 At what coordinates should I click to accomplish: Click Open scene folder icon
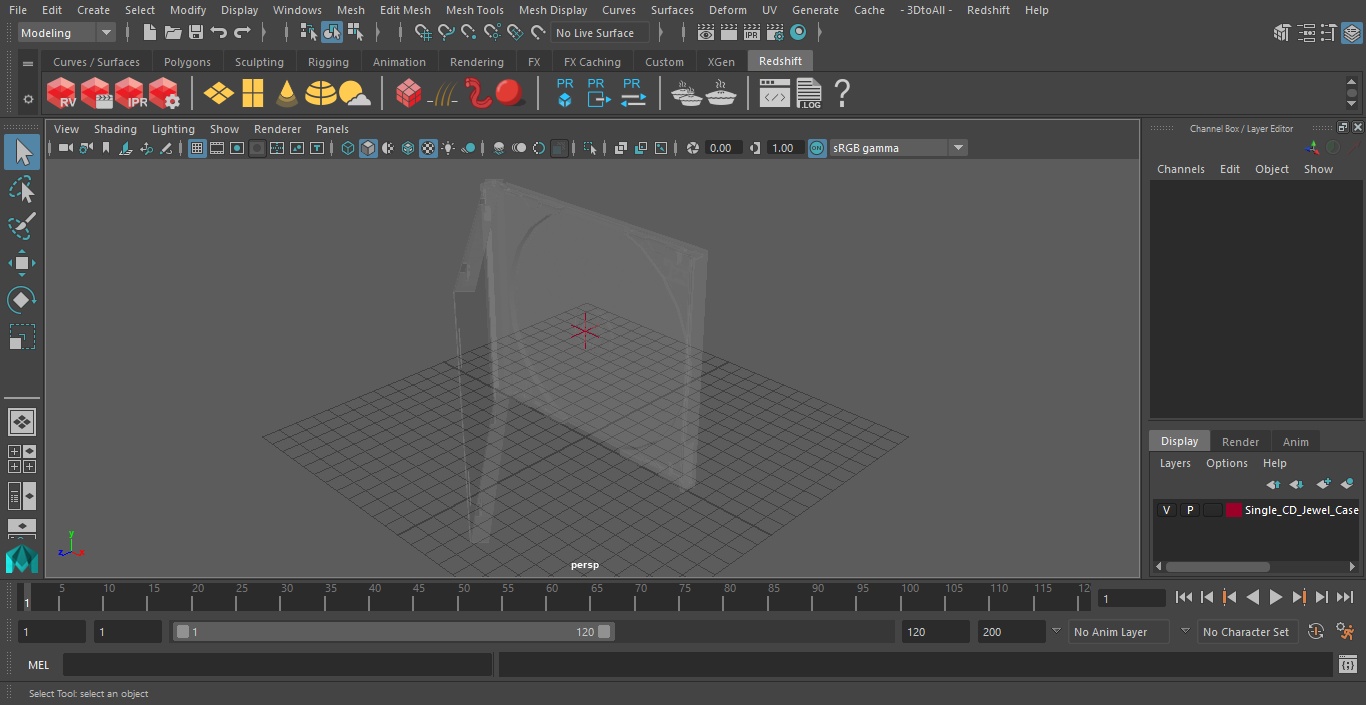click(172, 33)
